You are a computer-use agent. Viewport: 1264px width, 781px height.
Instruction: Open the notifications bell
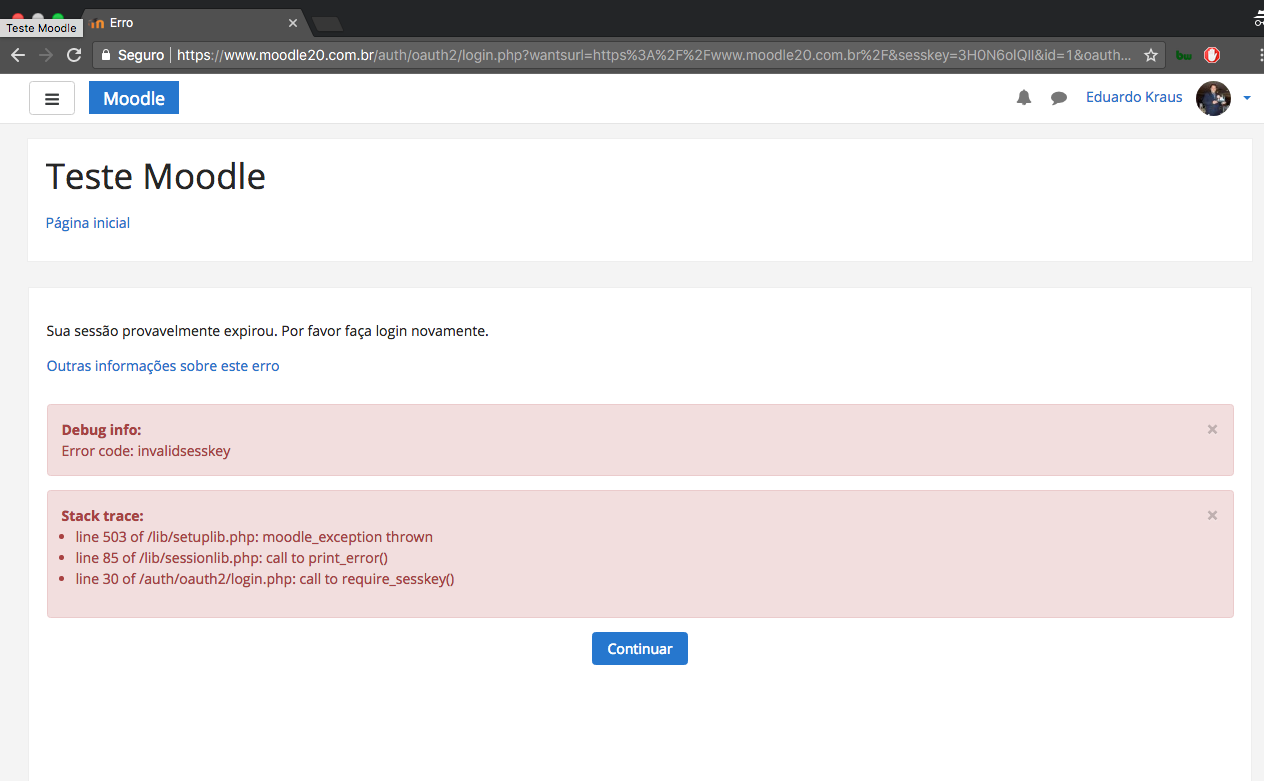click(x=1024, y=98)
